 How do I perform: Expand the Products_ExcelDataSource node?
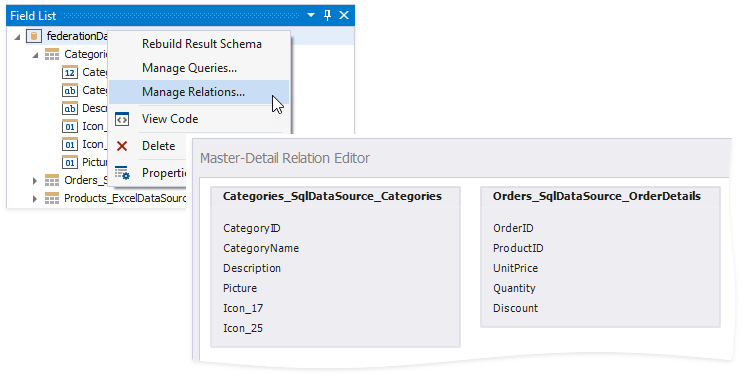[x=35, y=199]
